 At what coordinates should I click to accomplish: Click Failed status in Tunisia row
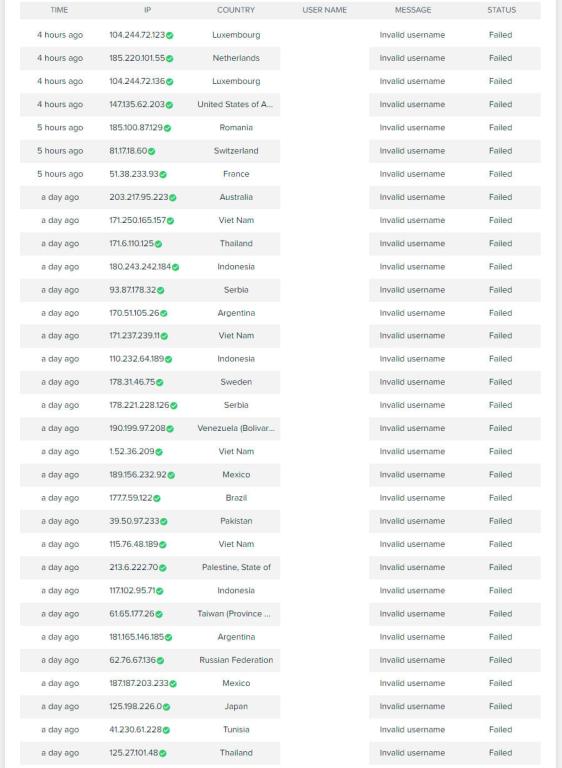point(500,730)
